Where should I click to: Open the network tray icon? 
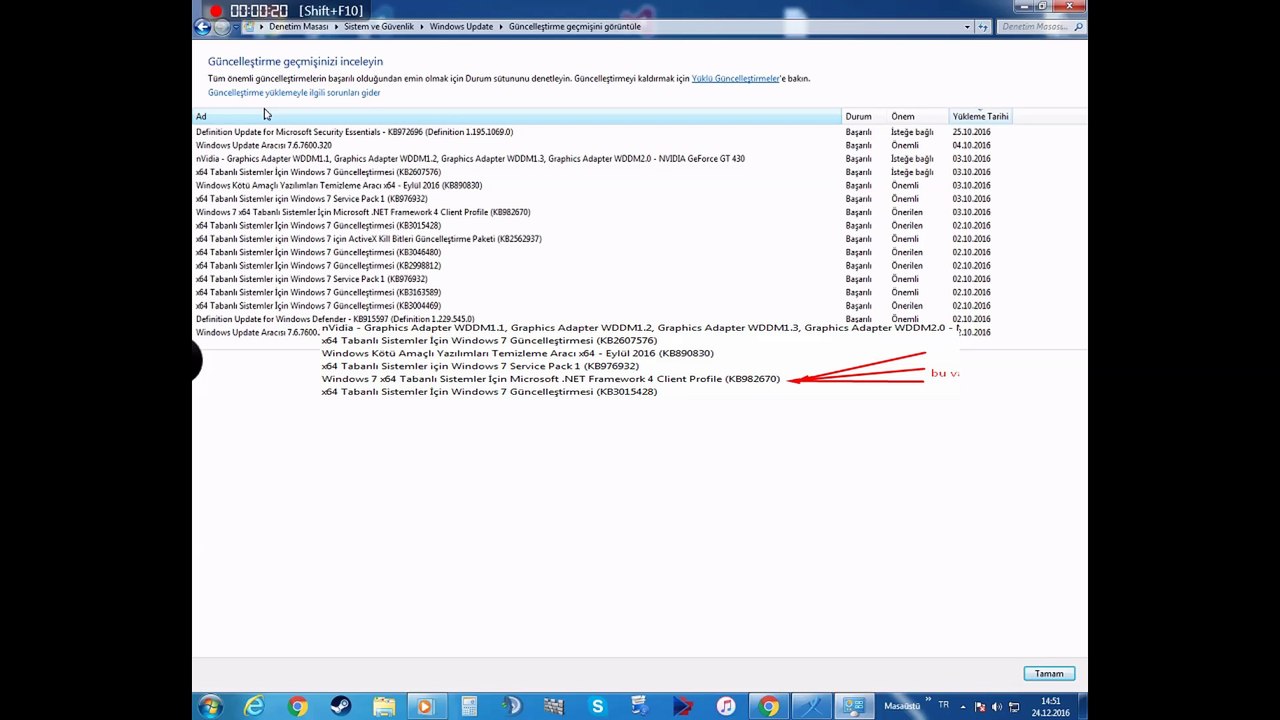1014,707
